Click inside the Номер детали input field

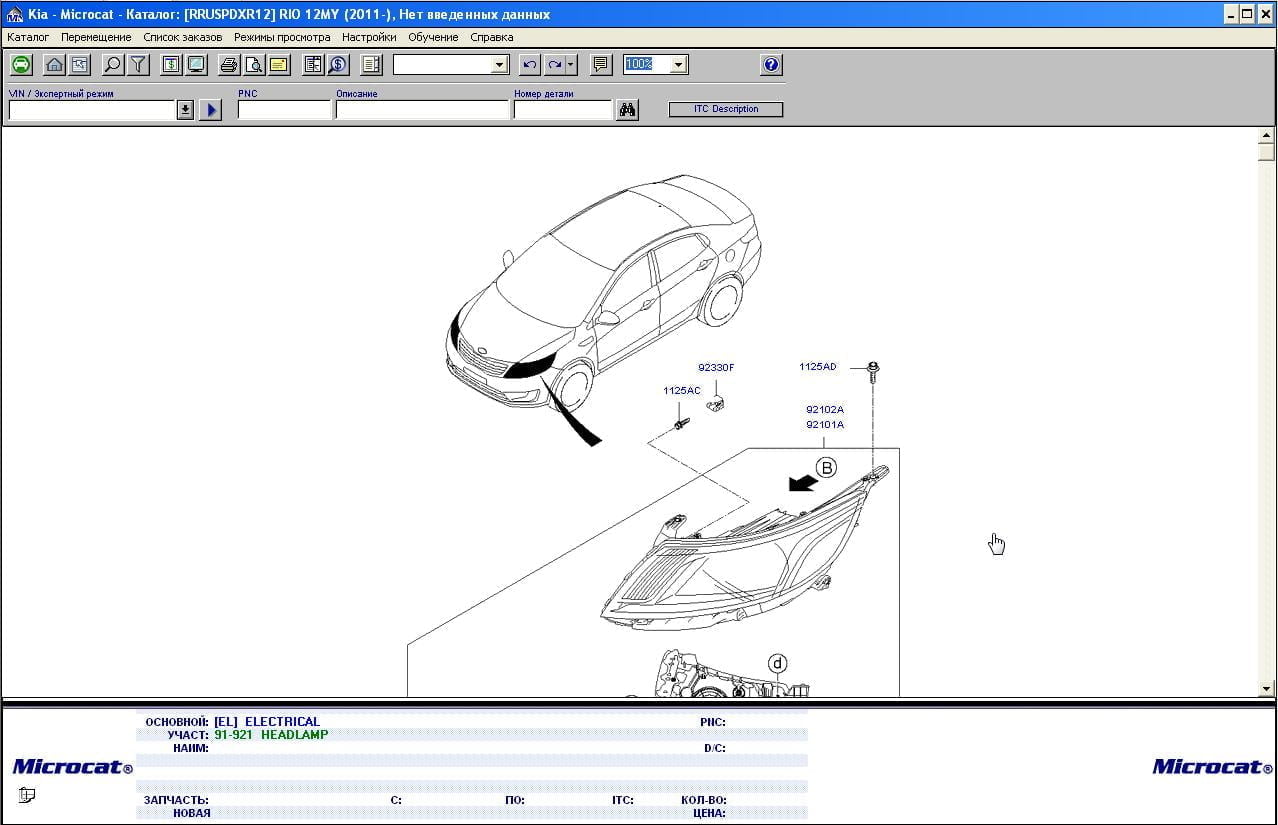(x=563, y=110)
